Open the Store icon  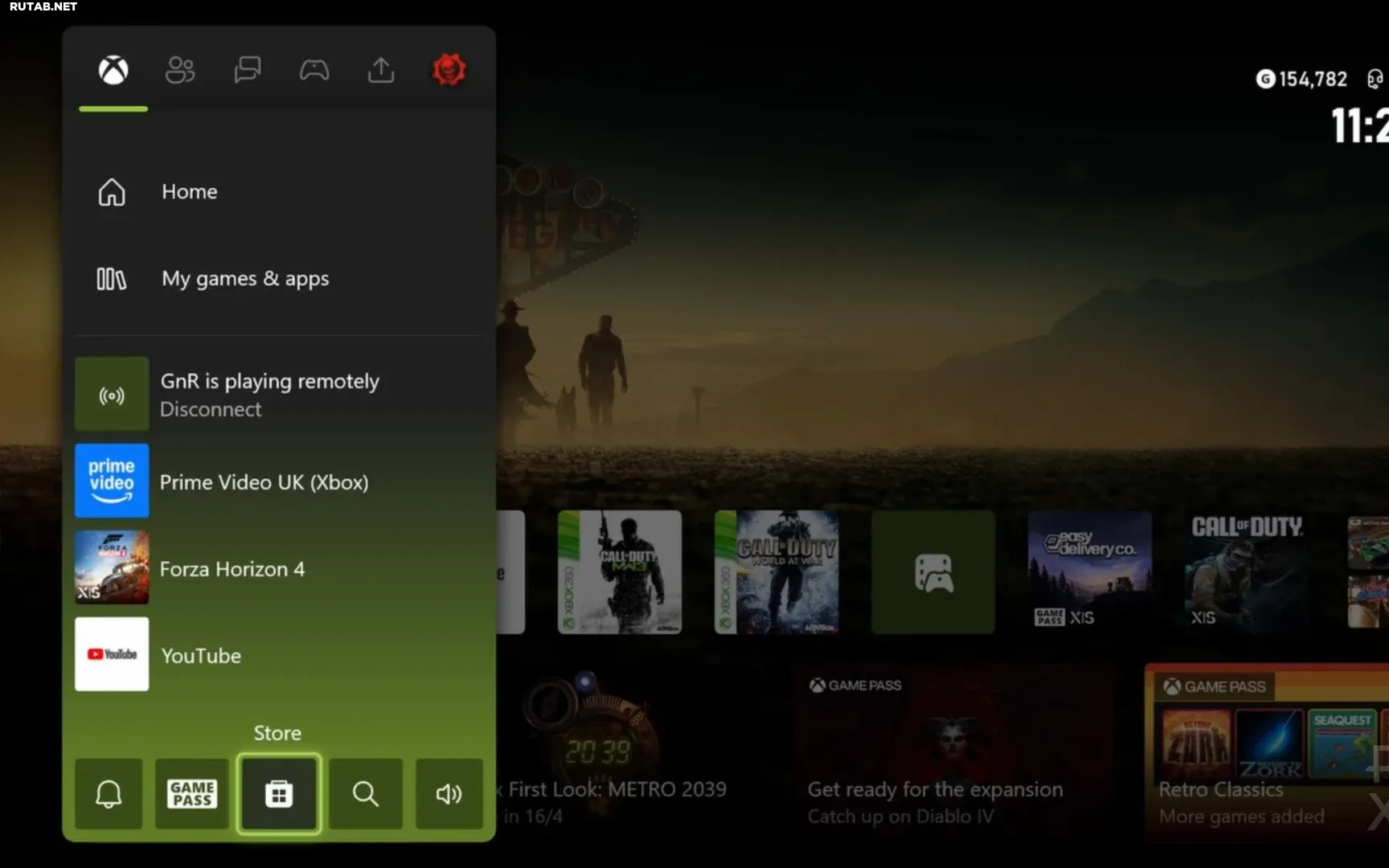pyautogui.click(x=278, y=794)
